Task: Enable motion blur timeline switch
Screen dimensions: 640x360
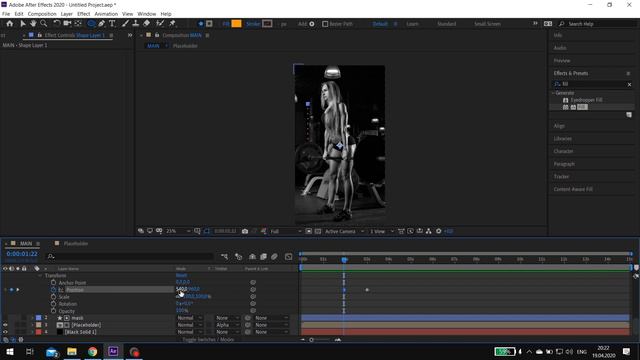Action: pos(274,256)
